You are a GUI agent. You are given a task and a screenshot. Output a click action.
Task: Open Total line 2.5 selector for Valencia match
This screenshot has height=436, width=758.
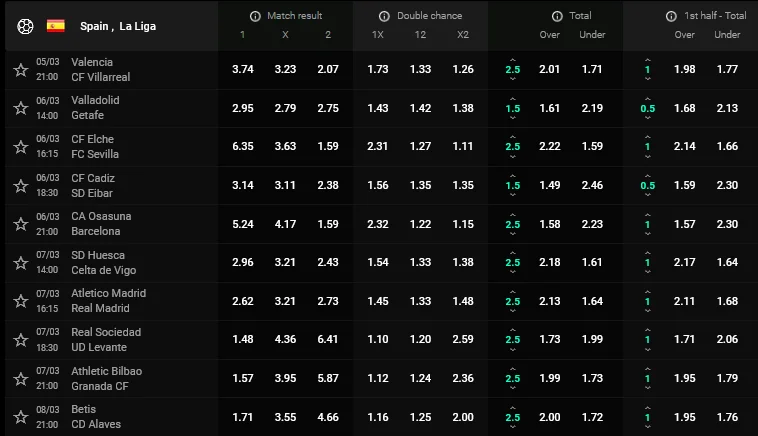[513, 69]
